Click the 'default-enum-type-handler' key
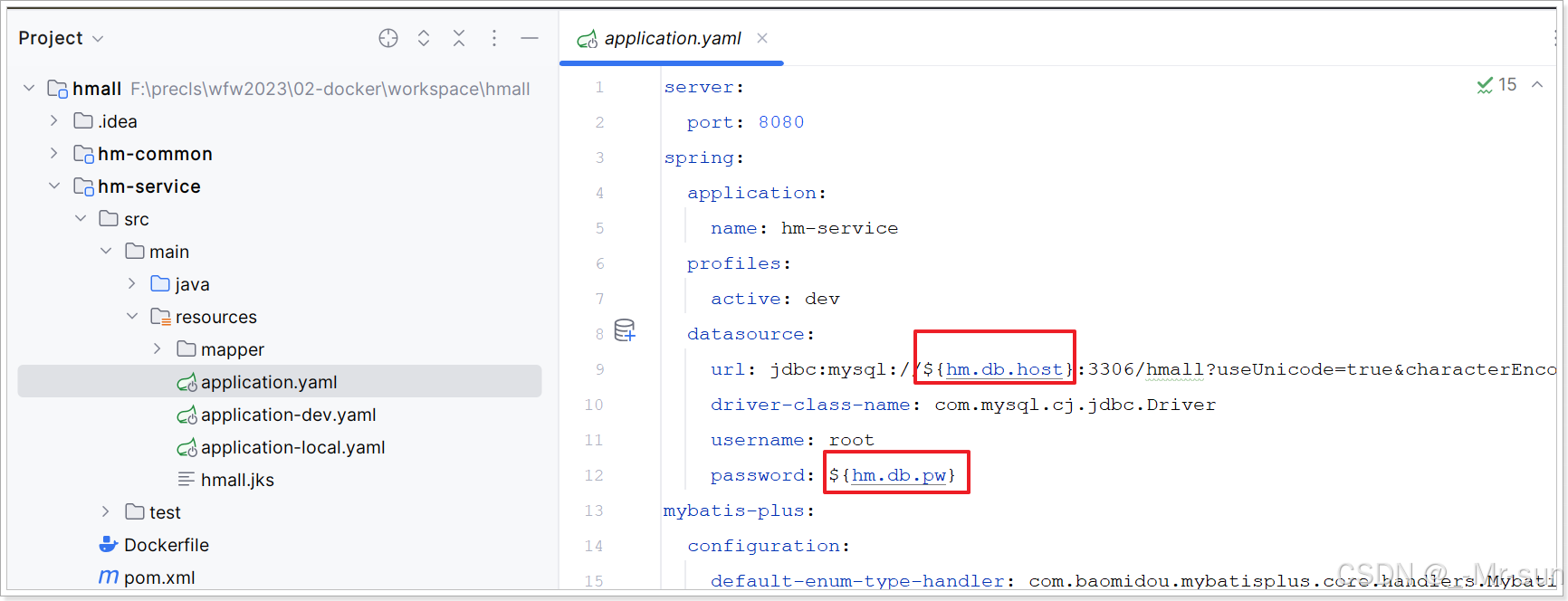The width and height of the screenshot is (1568, 601). pyautogui.click(x=857, y=581)
